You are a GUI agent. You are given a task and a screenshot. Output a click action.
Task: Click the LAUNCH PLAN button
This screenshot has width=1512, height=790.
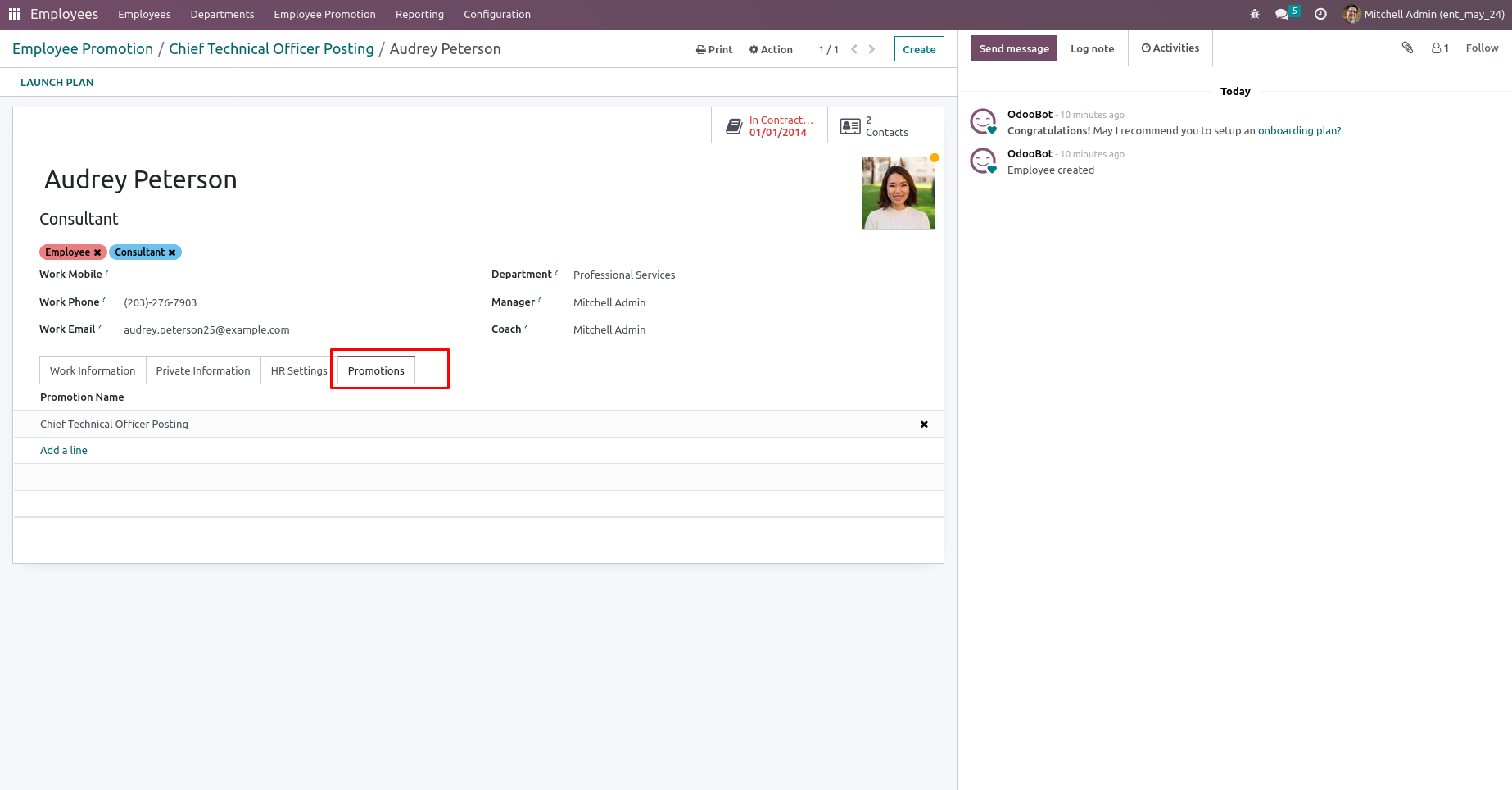click(57, 82)
